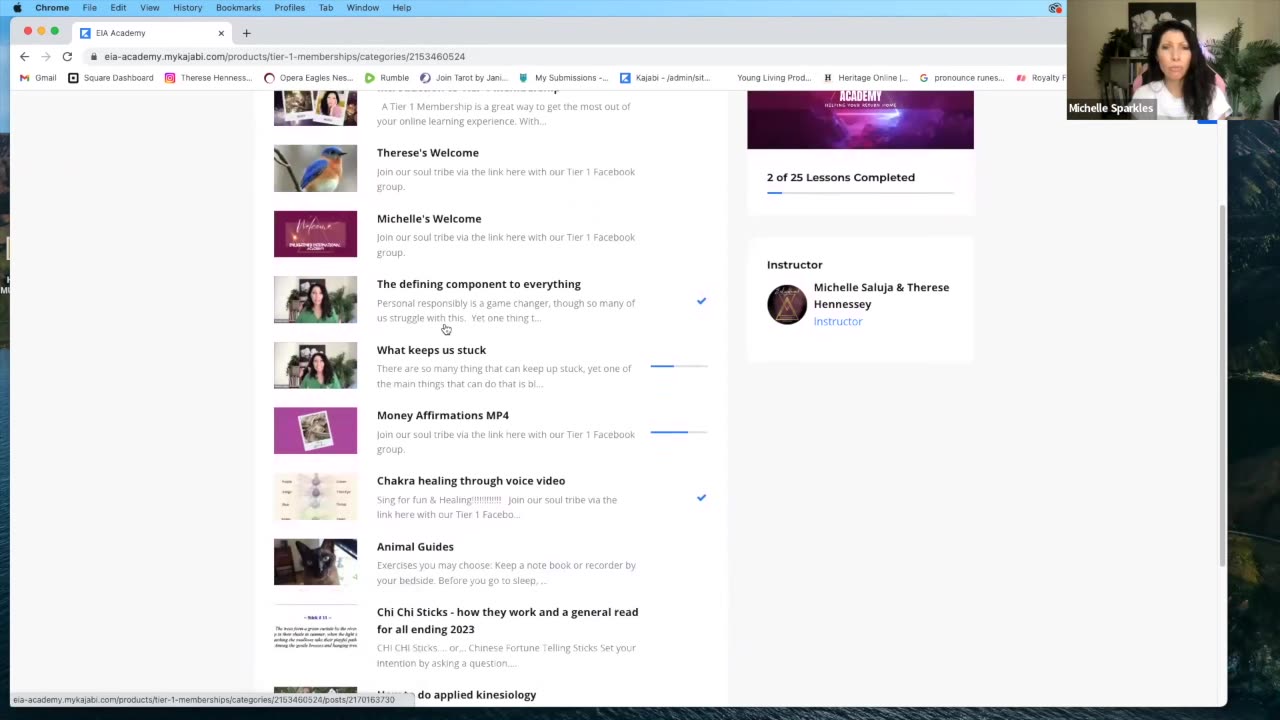Open the Gmail bookmark
The image size is (1280, 720).
coord(38,78)
